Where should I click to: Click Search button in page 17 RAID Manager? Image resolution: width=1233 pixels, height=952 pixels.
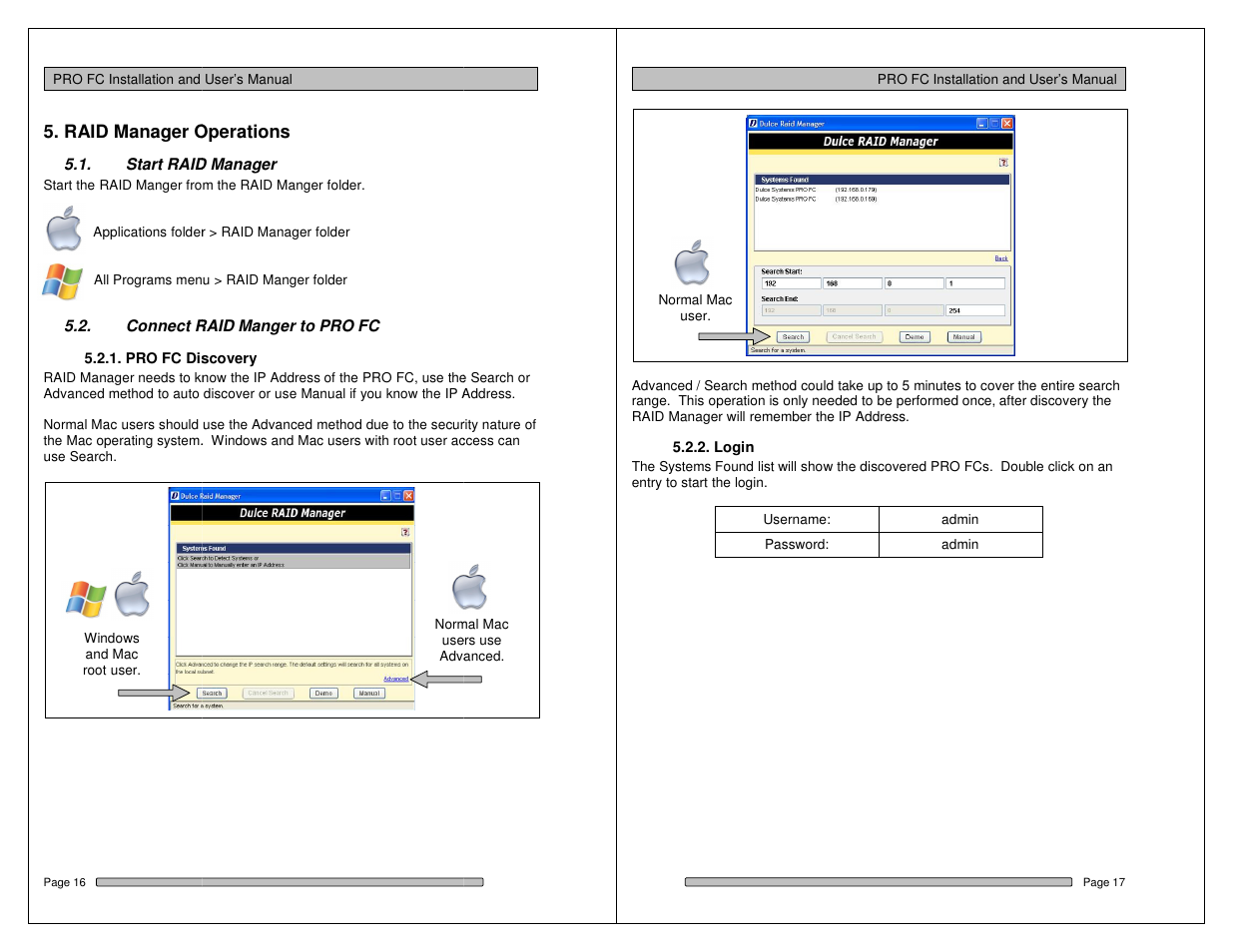point(794,336)
